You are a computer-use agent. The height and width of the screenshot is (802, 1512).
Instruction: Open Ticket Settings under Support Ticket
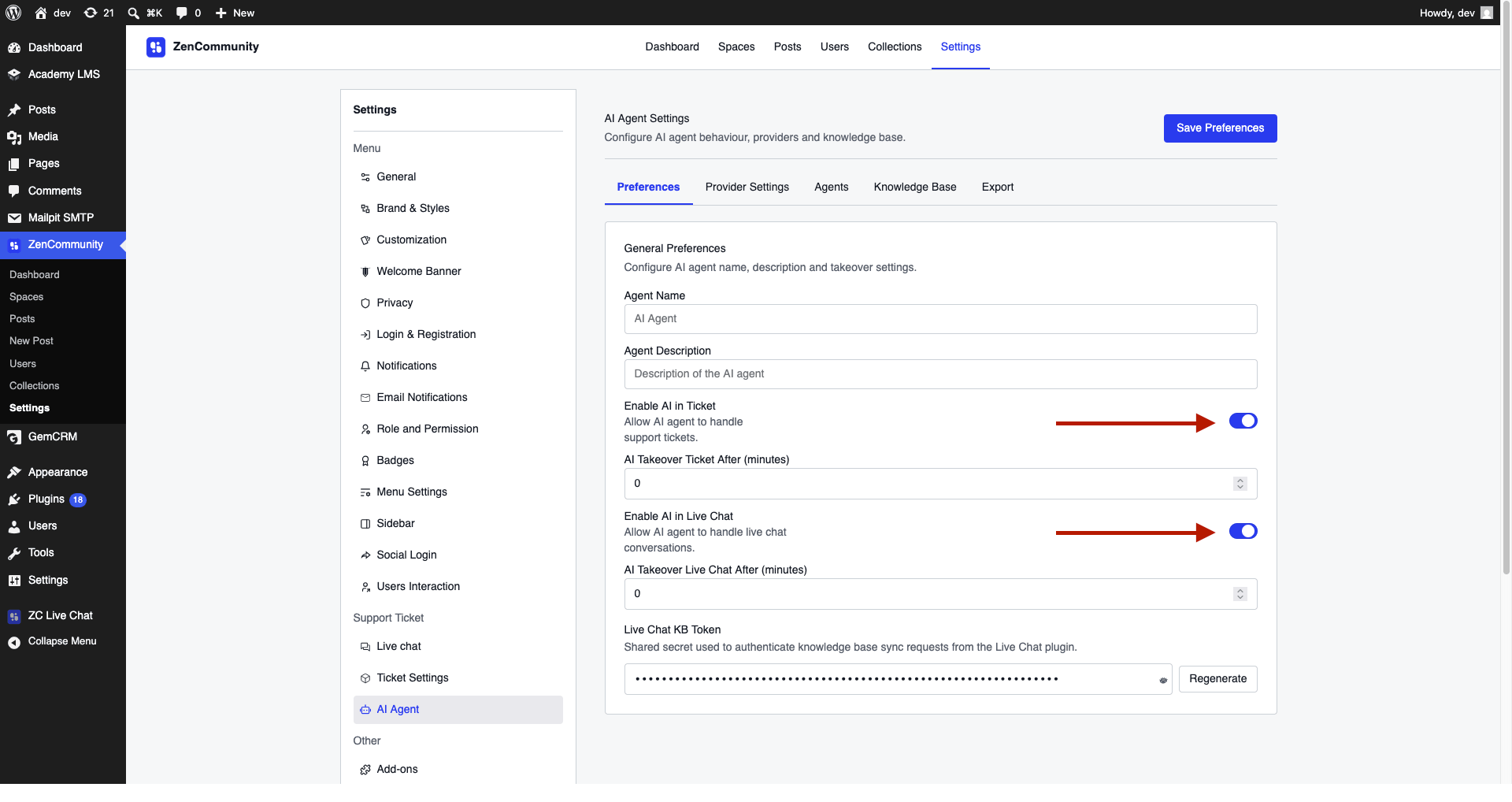pos(458,678)
